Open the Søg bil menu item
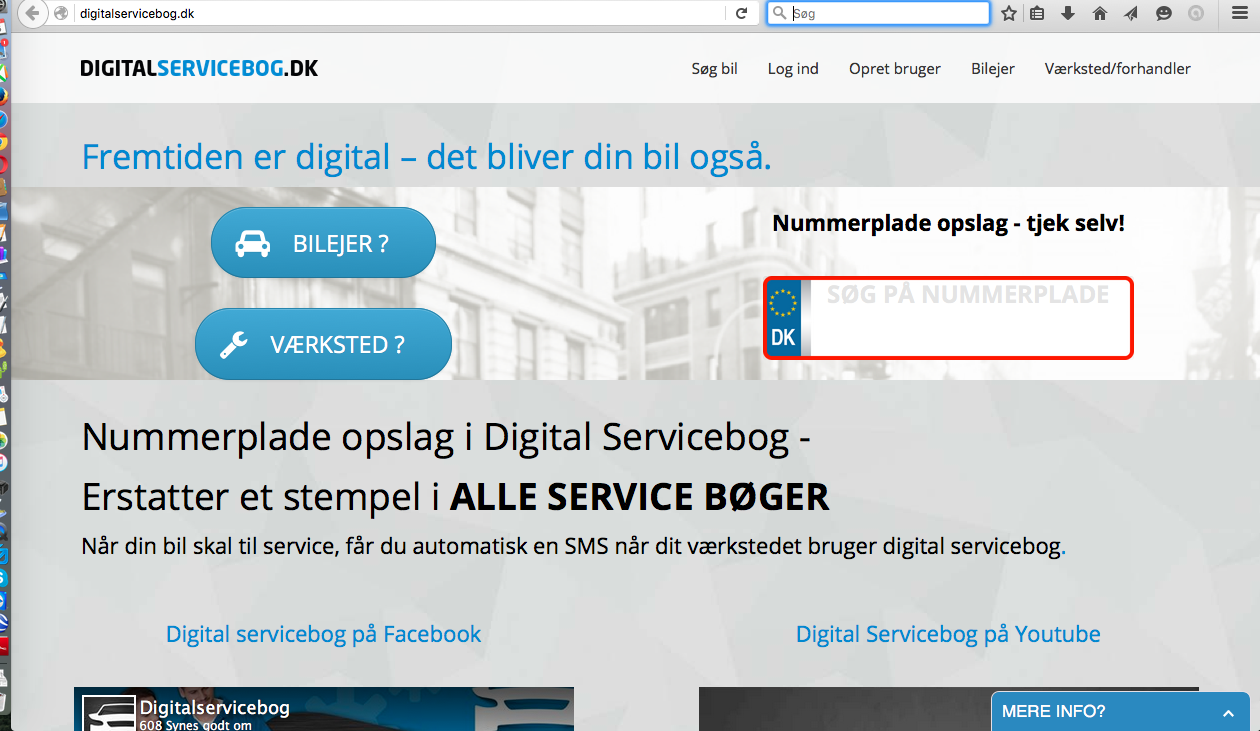The height and width of the screenshot is (731, 1260). [x=714, y=68]
